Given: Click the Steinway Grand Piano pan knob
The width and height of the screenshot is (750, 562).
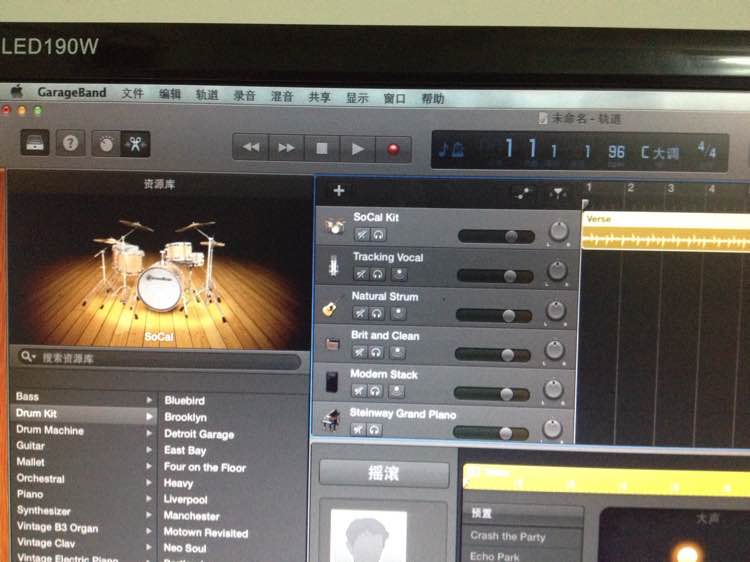Looking at the screenshot, I should click(551, 428).
